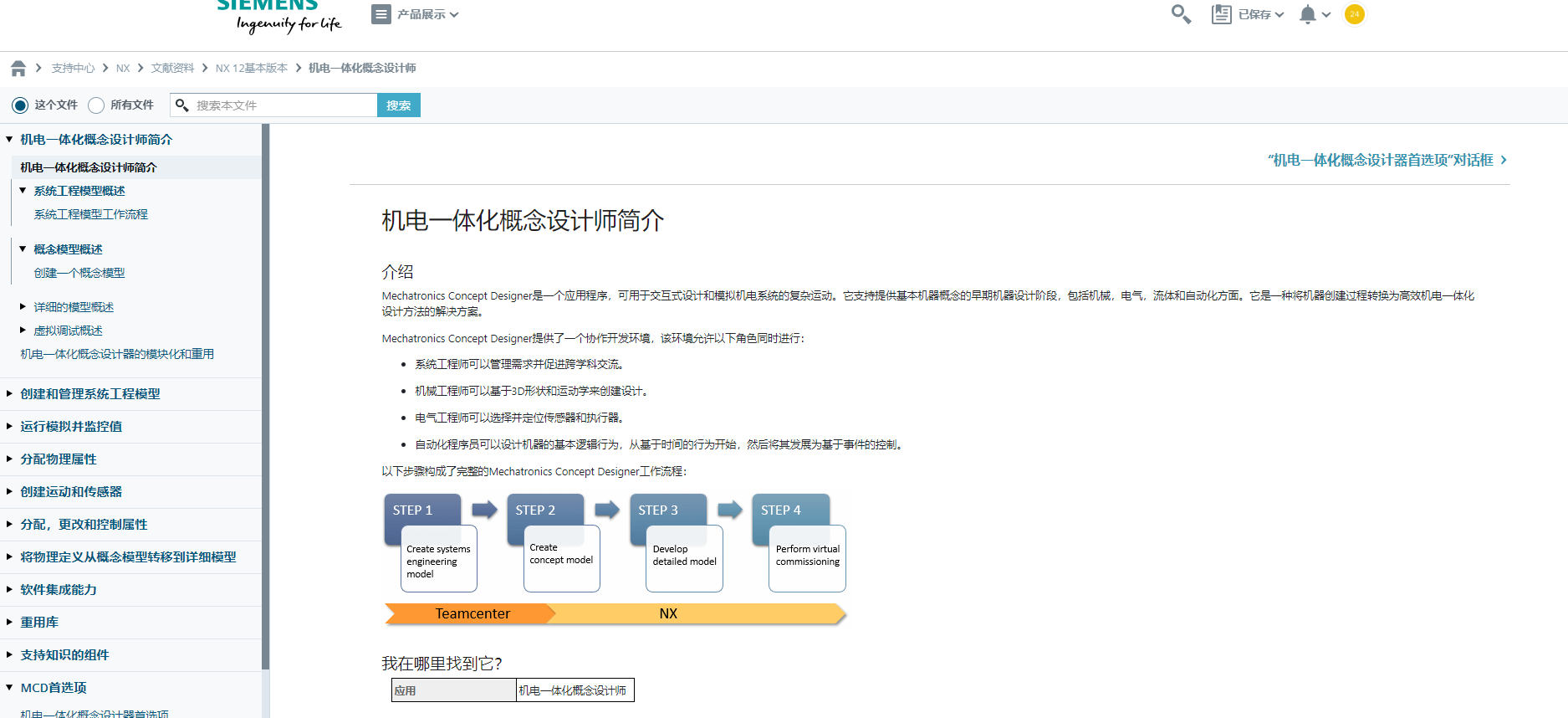
Task: Expand 重用库 section
Action: click(x=9, y=622)
